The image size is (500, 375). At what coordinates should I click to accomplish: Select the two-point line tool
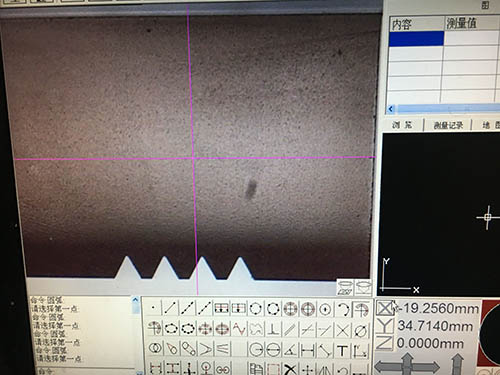pos(170,308)
